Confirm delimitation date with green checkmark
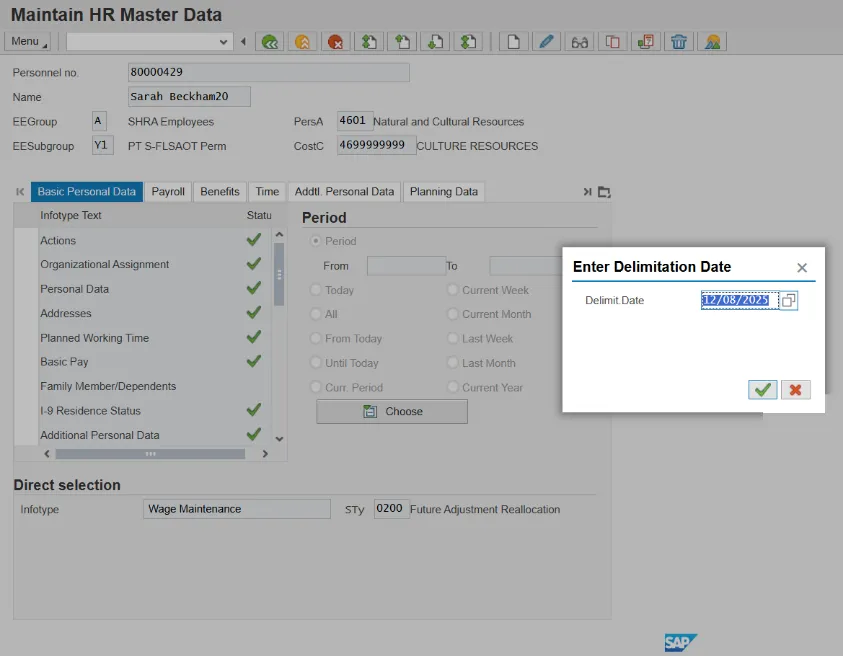This screenshot has height=656, width=843. click(x=762, y=390)
